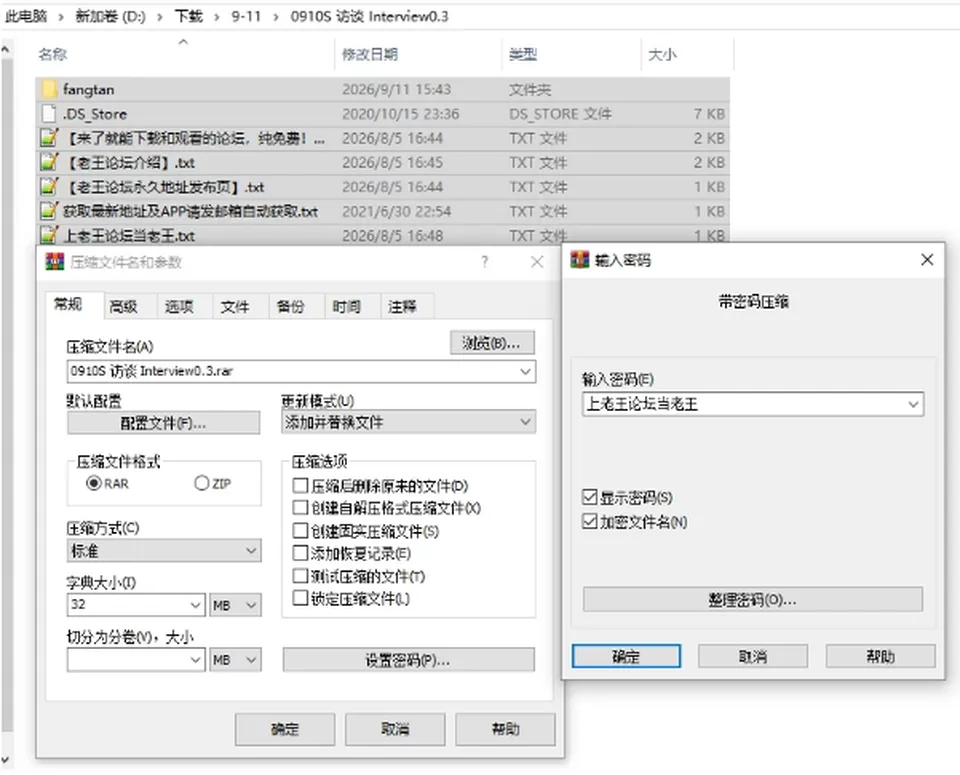Click WinRAR icon in 压缩文件名和参数 title bar

54,262
